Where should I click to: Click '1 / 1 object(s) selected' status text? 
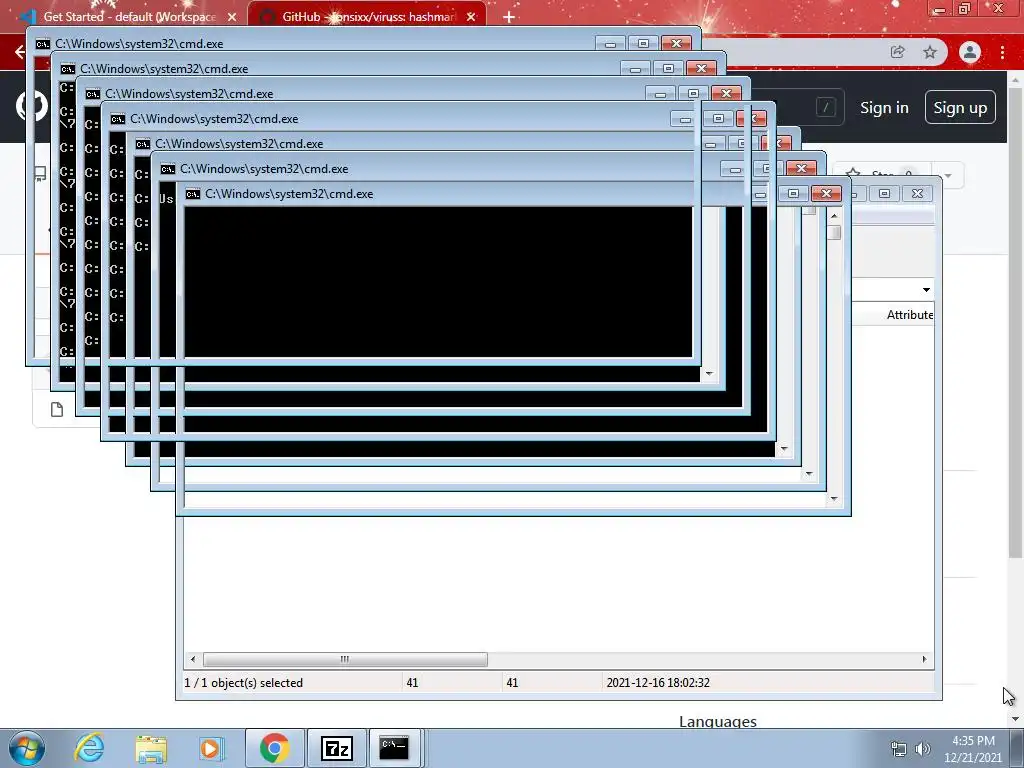tap(244, 682)
